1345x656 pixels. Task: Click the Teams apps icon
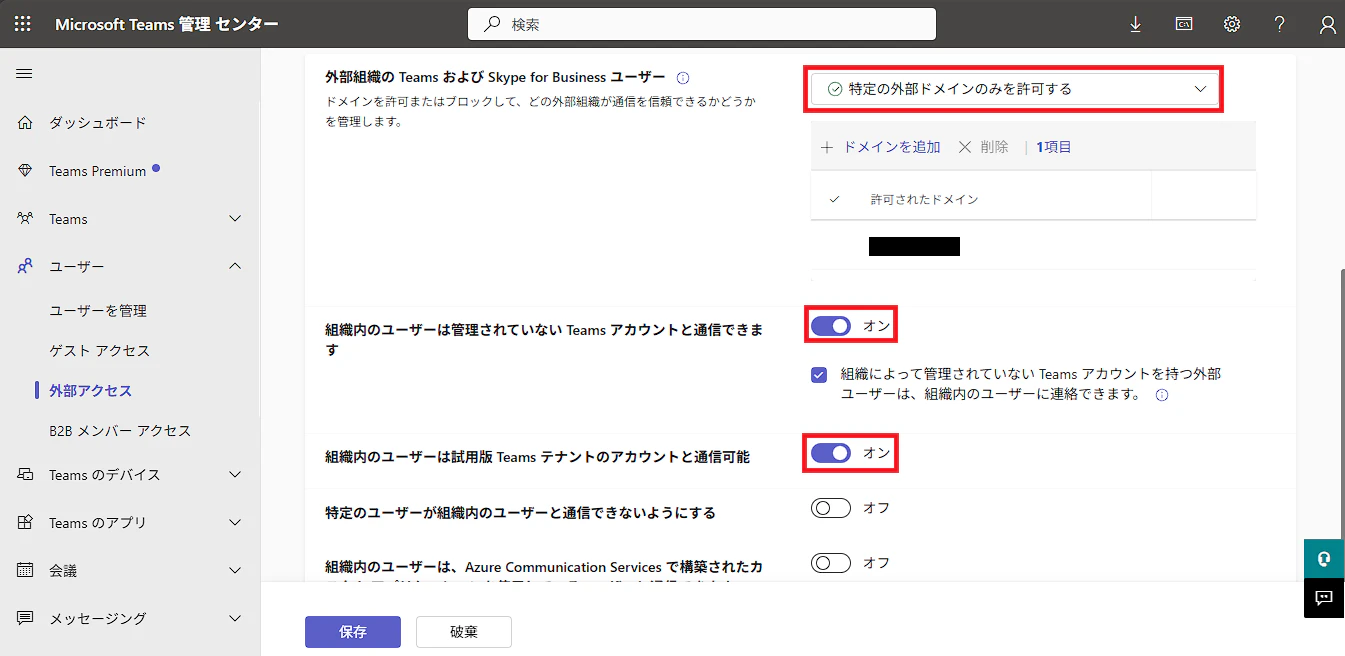26,523
